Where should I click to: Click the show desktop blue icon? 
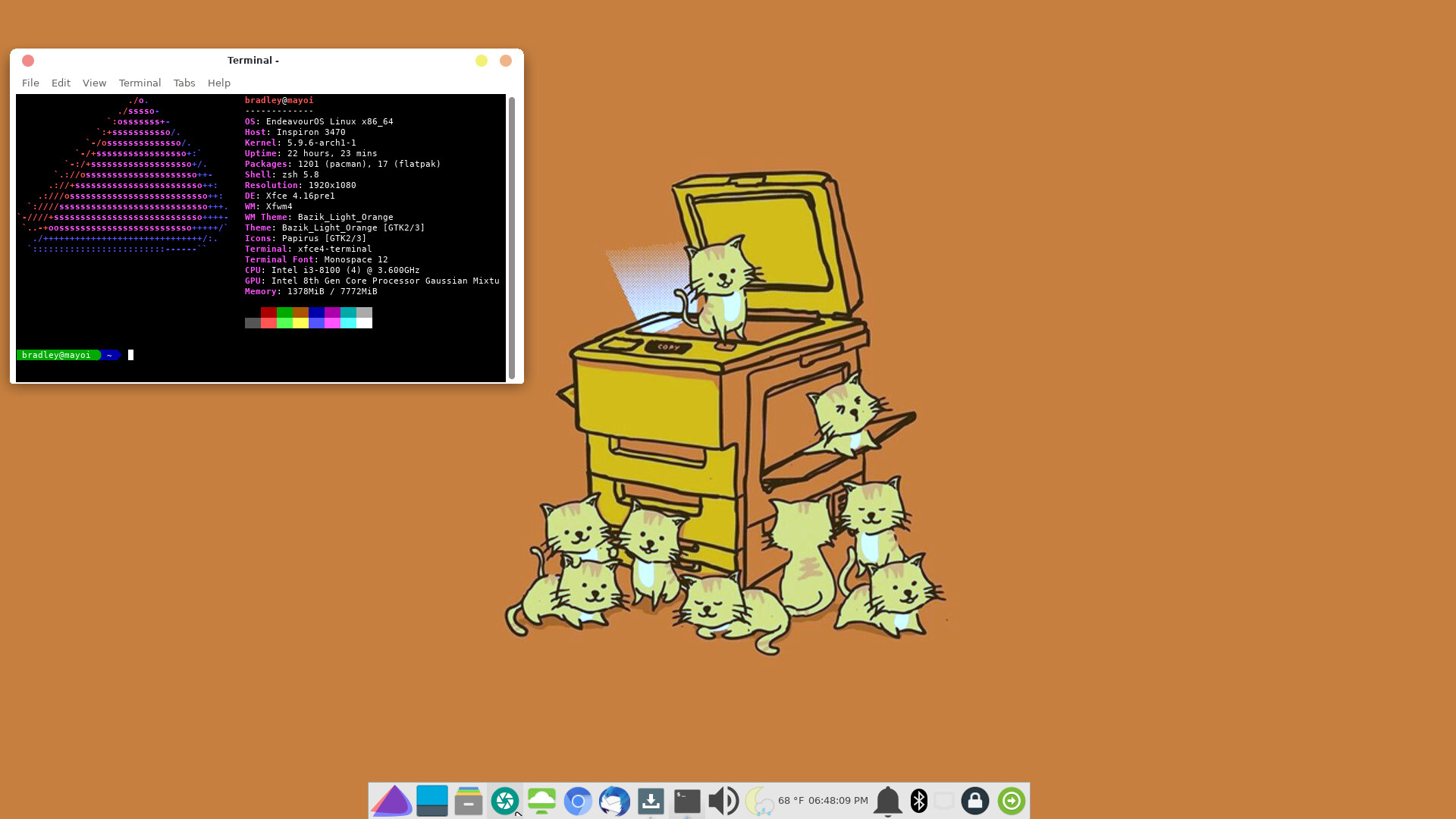(432, 801)
